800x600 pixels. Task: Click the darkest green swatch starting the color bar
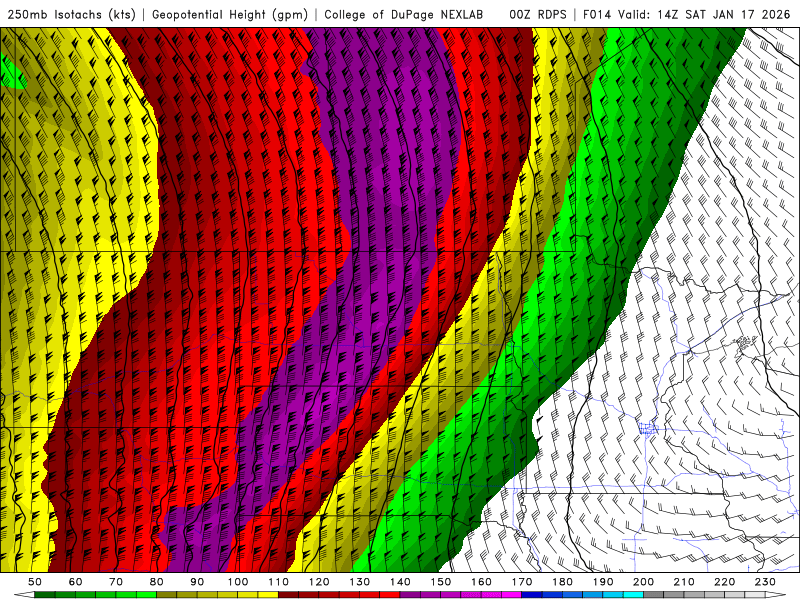click(x=45, y=595)
